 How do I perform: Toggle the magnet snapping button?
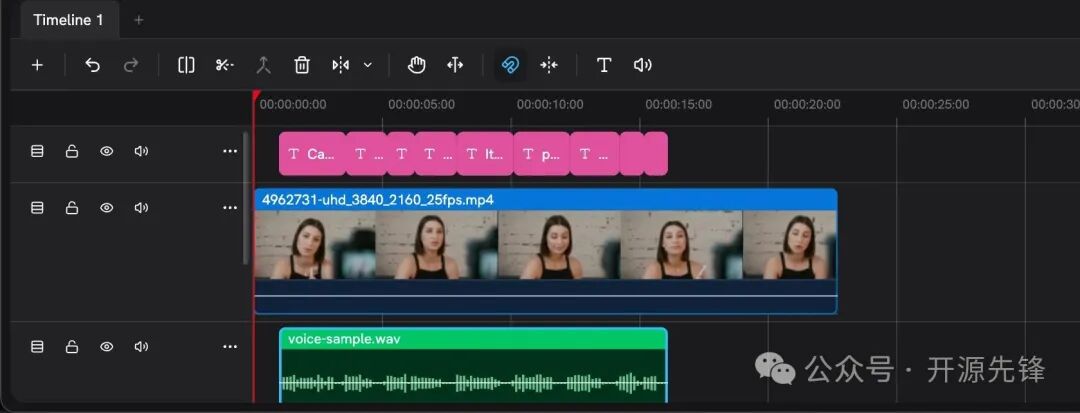pos(510,65)
